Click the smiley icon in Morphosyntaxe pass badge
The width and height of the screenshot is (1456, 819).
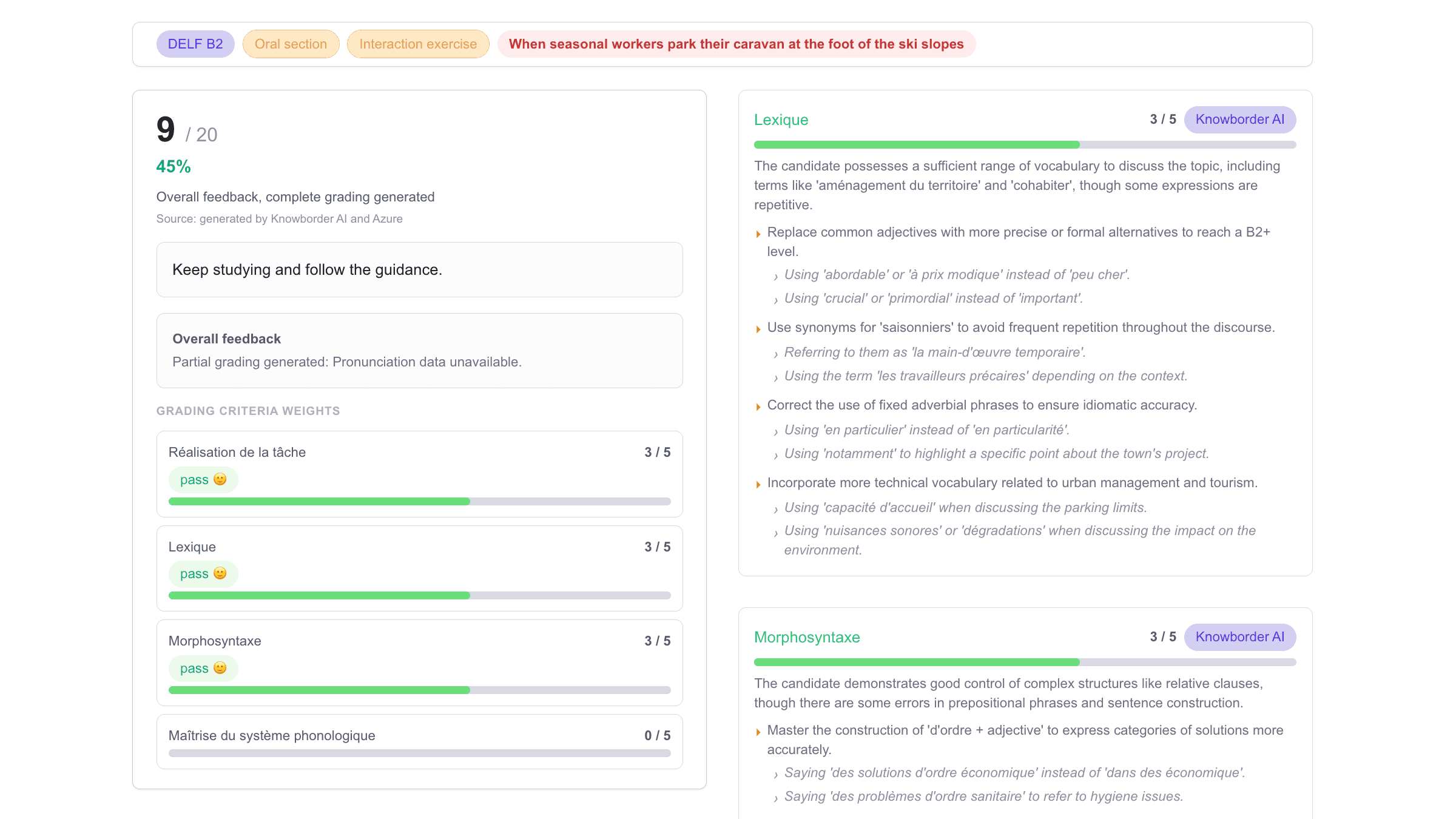(x=220, y=668)
